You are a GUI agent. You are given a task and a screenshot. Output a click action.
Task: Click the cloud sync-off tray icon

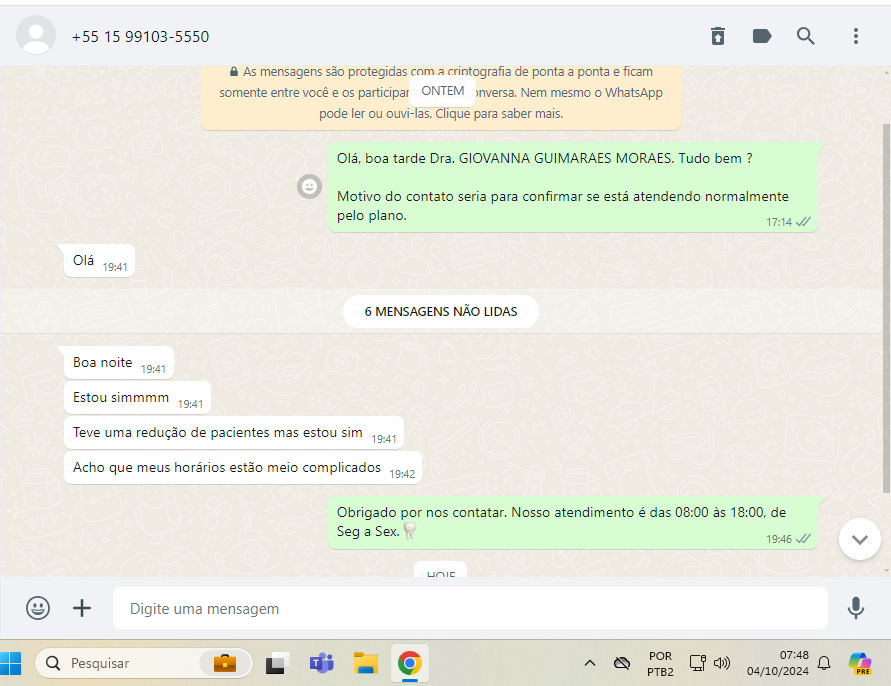tap(622, 663)
